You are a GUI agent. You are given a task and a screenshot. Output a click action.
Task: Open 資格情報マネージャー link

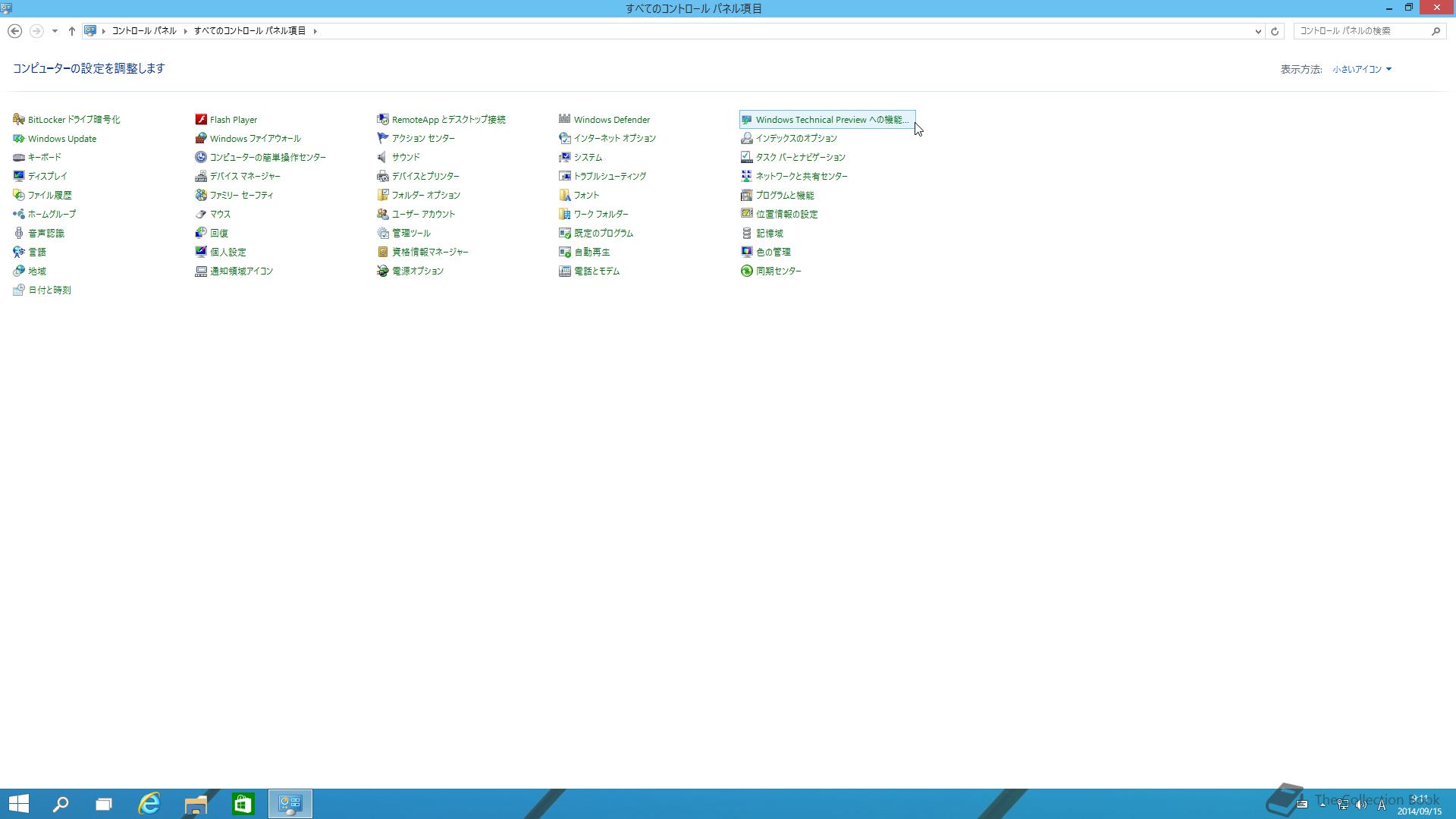(x=430, y=252)
